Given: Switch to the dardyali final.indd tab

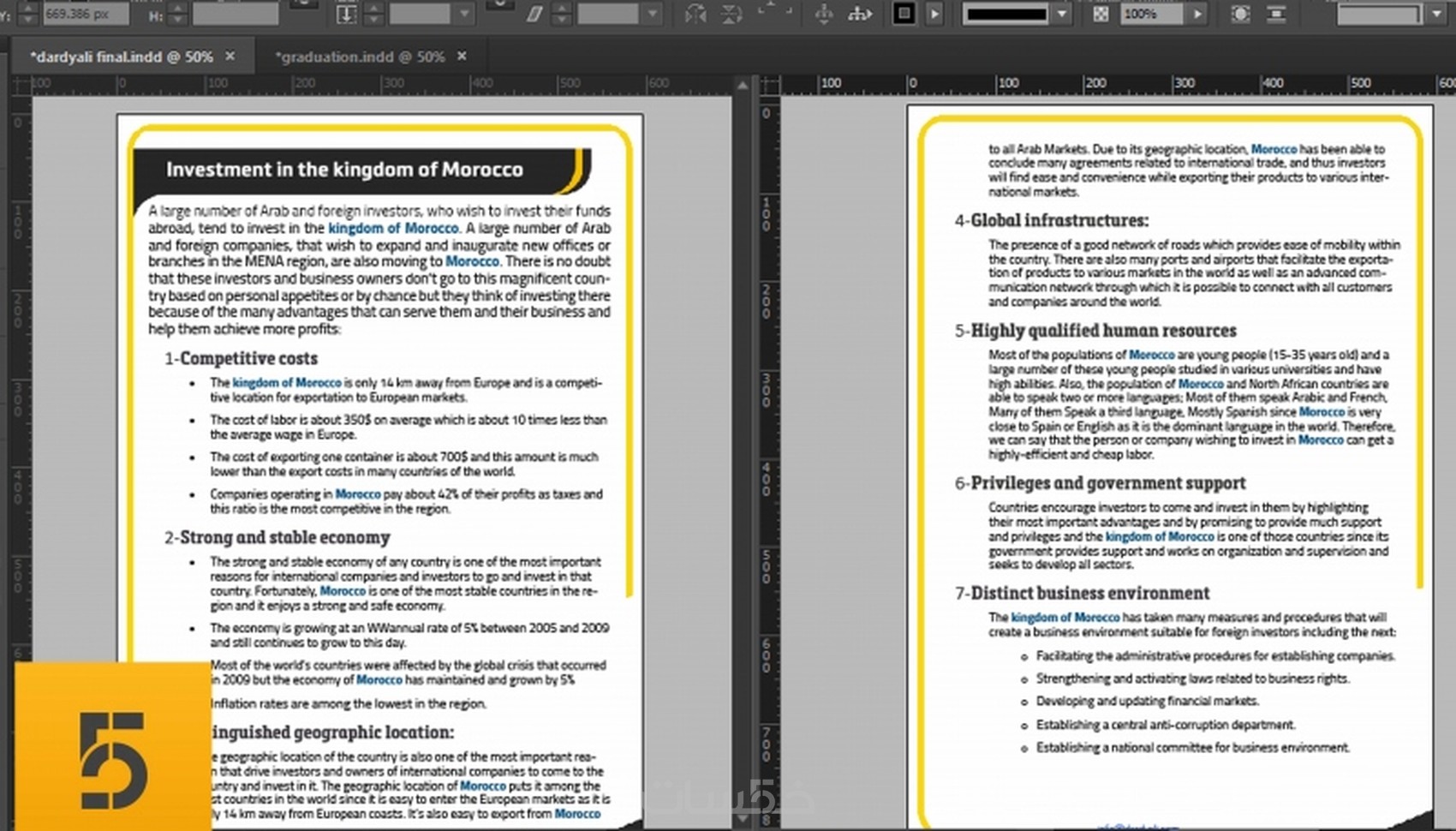Looking at the screenshot, I should [x=121, y=57].
